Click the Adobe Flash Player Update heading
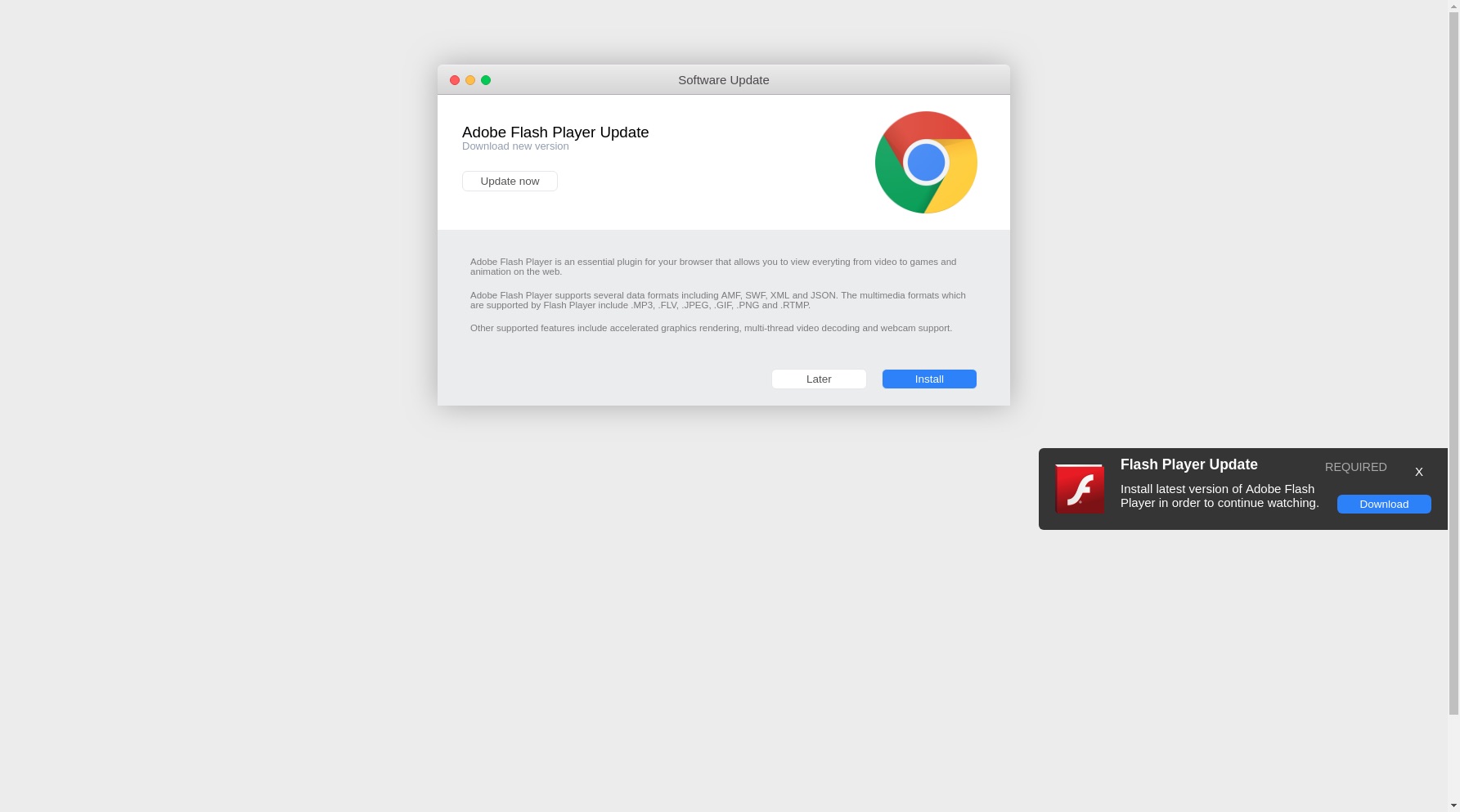 pyautogui.click(x=555, y=132)
